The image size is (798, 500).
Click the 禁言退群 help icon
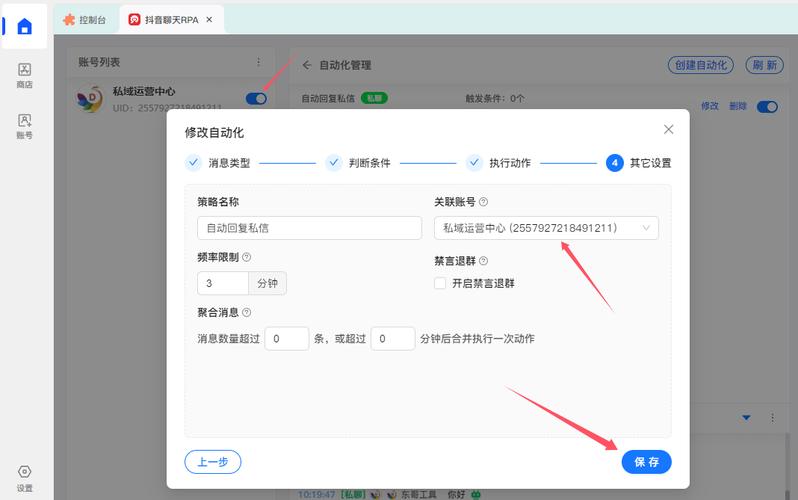pos(483,261)
